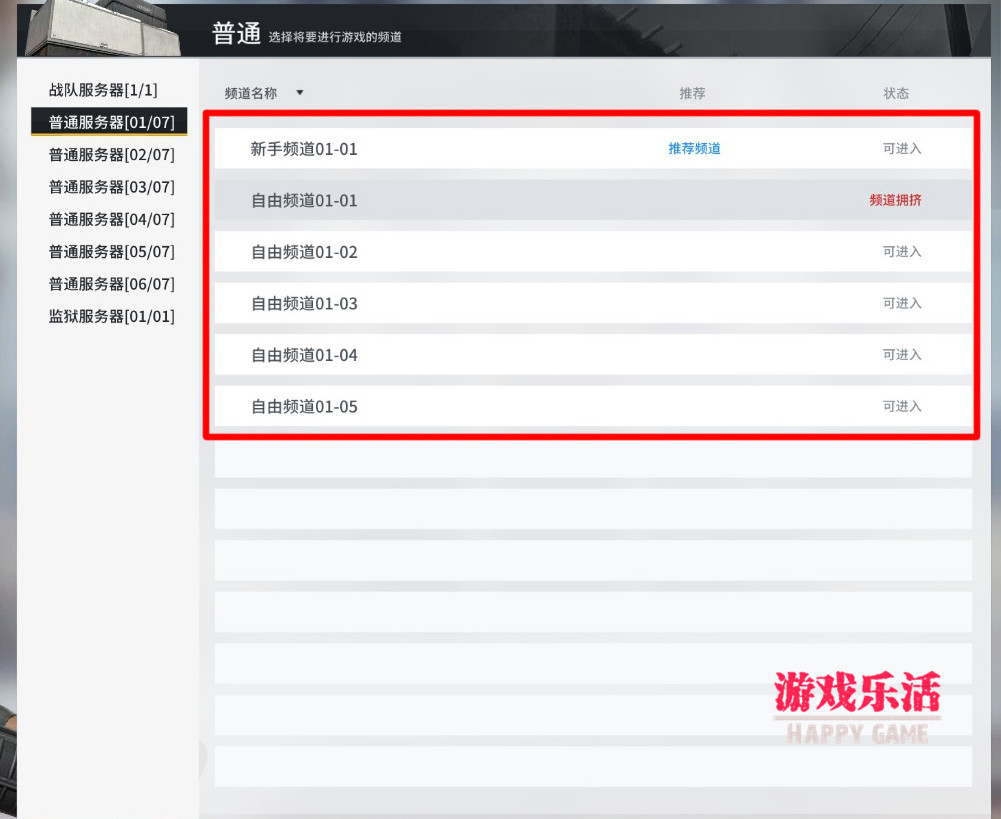
Task: Enter channel 新手频道01-01
Action: tap(593, 149)
